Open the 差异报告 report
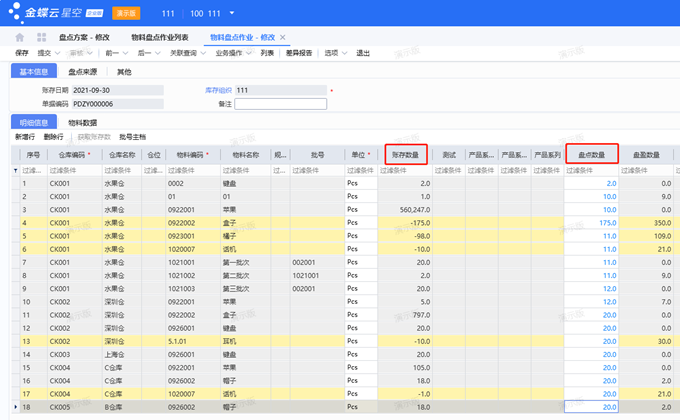This screenshot has width=680, height=420. click(x=298, y=53)
